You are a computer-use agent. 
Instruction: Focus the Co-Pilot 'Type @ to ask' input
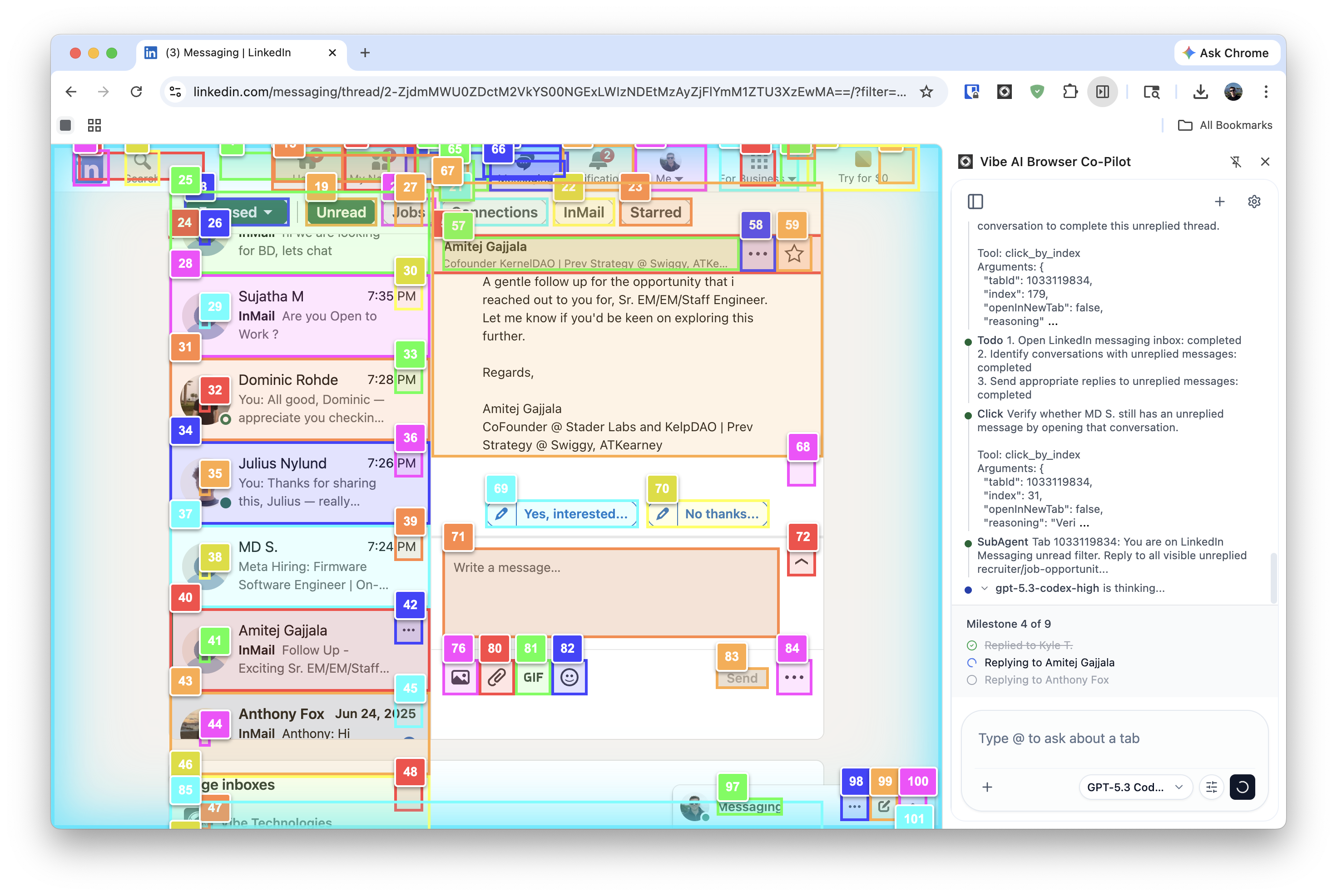coord(1114,738)
